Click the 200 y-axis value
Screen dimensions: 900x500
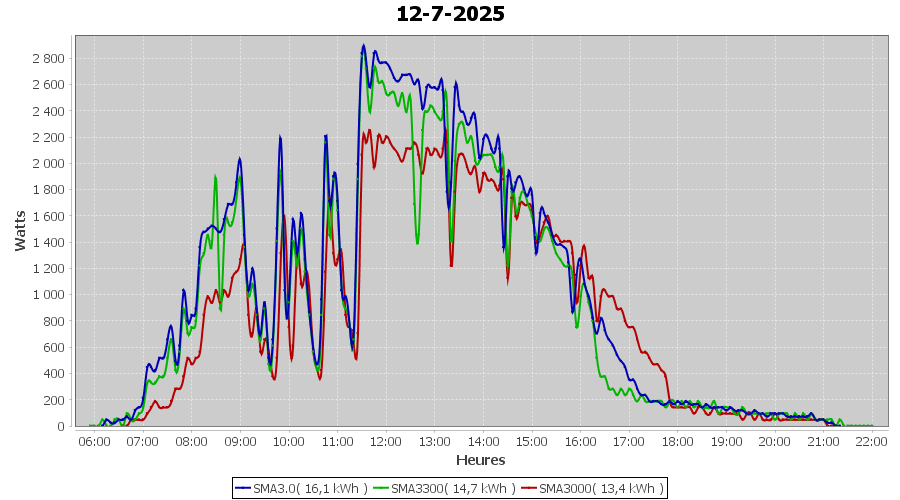coord(53,400)
